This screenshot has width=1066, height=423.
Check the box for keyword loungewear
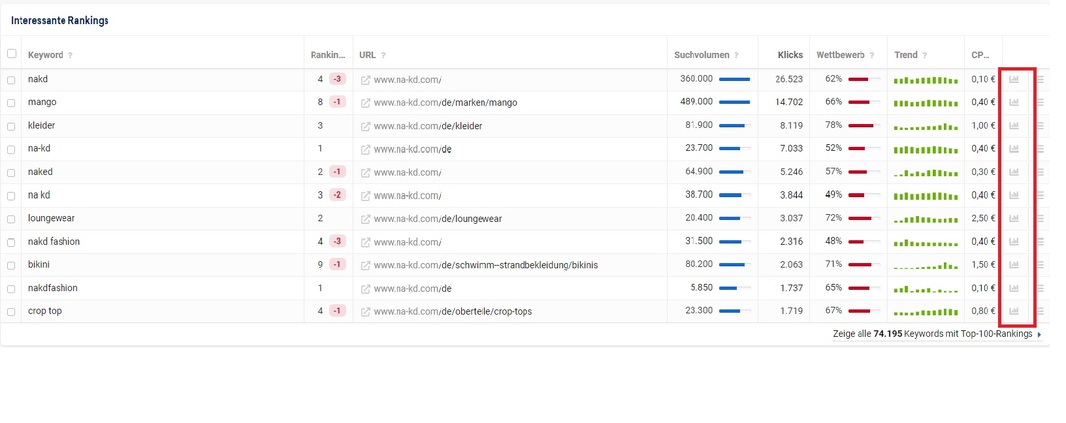pos(11,220)
